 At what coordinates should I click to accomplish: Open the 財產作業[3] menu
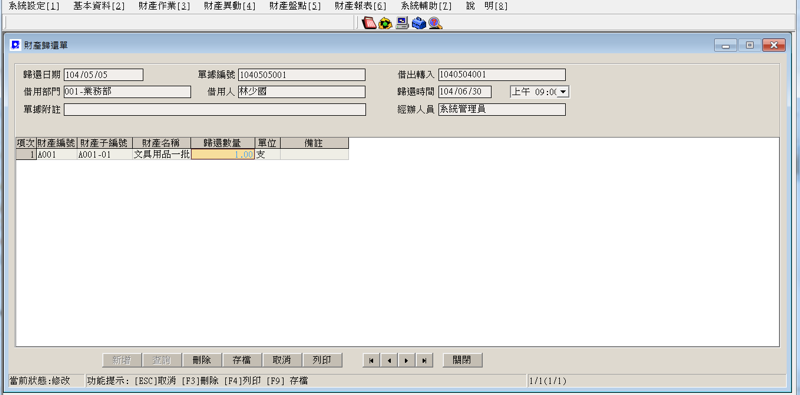click(x=164, y=6)
